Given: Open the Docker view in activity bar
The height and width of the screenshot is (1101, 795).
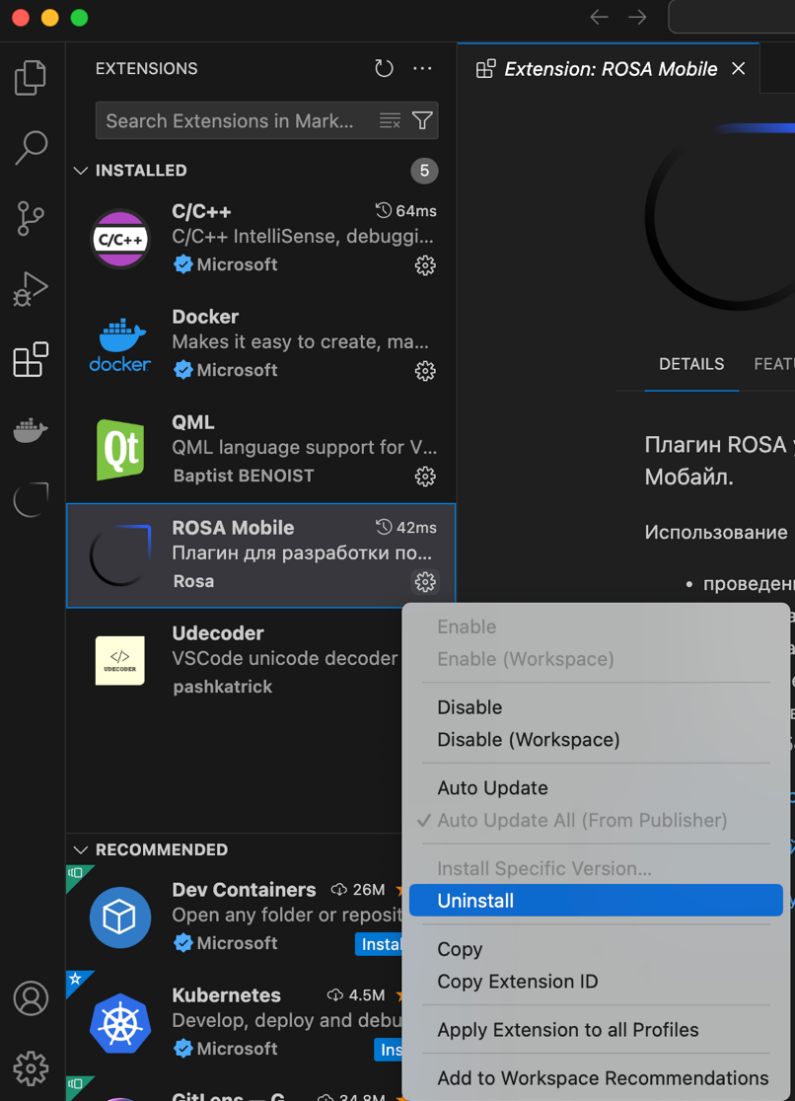Looking at the screenshot, I should [31, 430].
